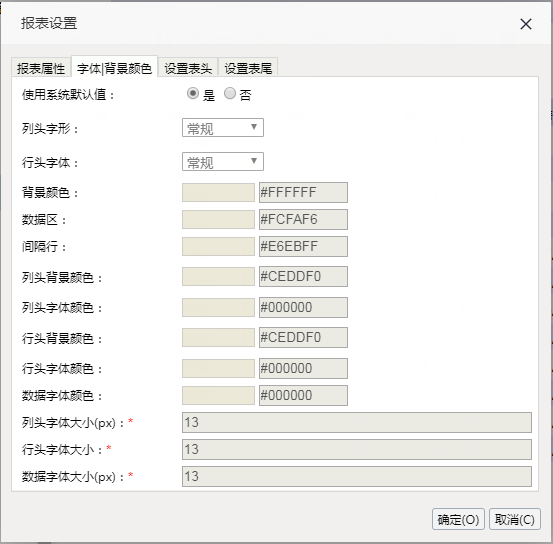The height and width of the screenshot is (544, 553).
Task: Click the 数据字体大小(px) input field
Action: (x=357, y=476)
